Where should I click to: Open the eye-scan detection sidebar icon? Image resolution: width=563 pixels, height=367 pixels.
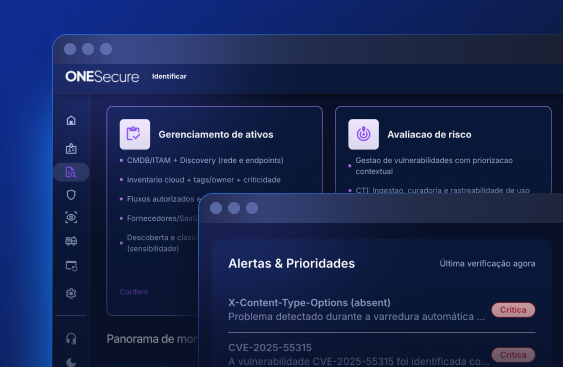click(71, 218)
